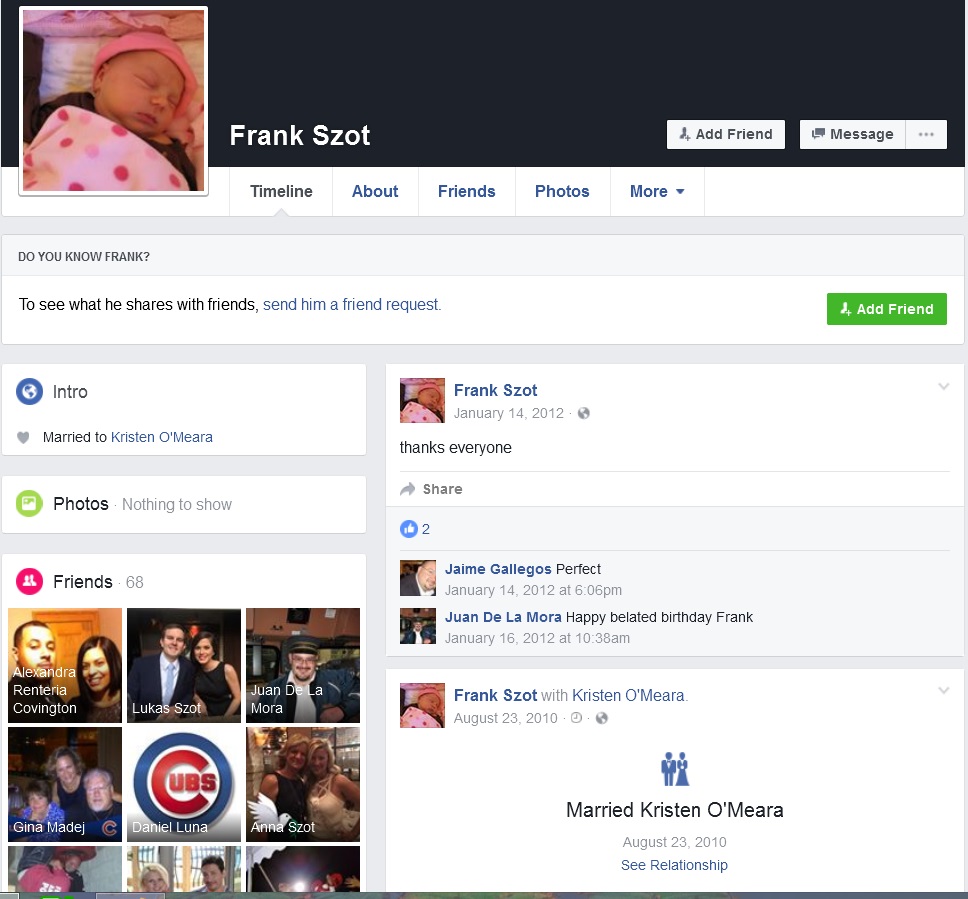Open Juan De La Mora's friend tile

302,665
